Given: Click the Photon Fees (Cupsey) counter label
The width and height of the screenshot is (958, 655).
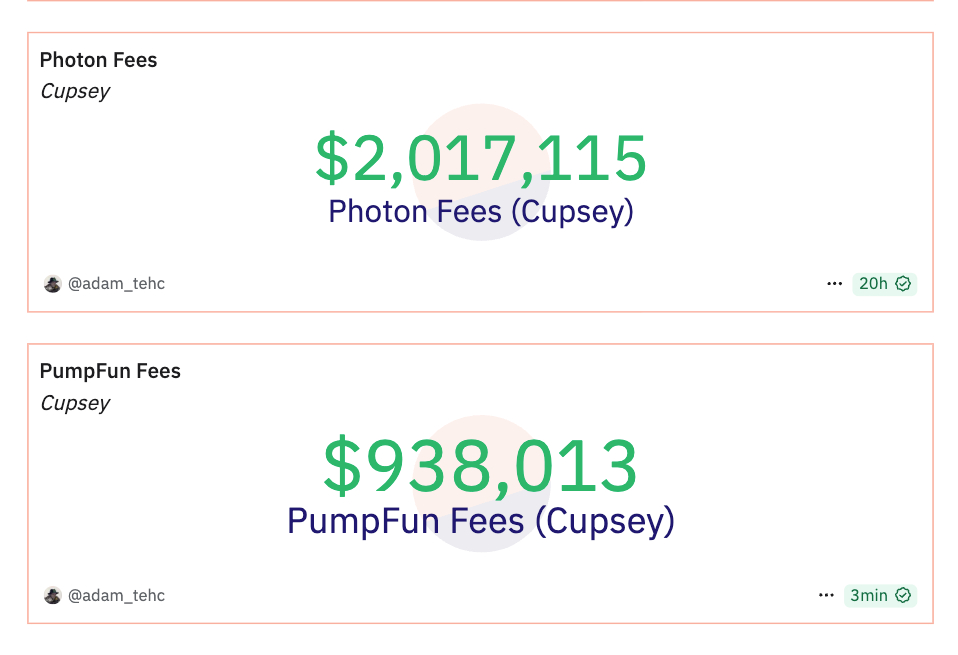Looking at the screenshot, I should (481, 211).
